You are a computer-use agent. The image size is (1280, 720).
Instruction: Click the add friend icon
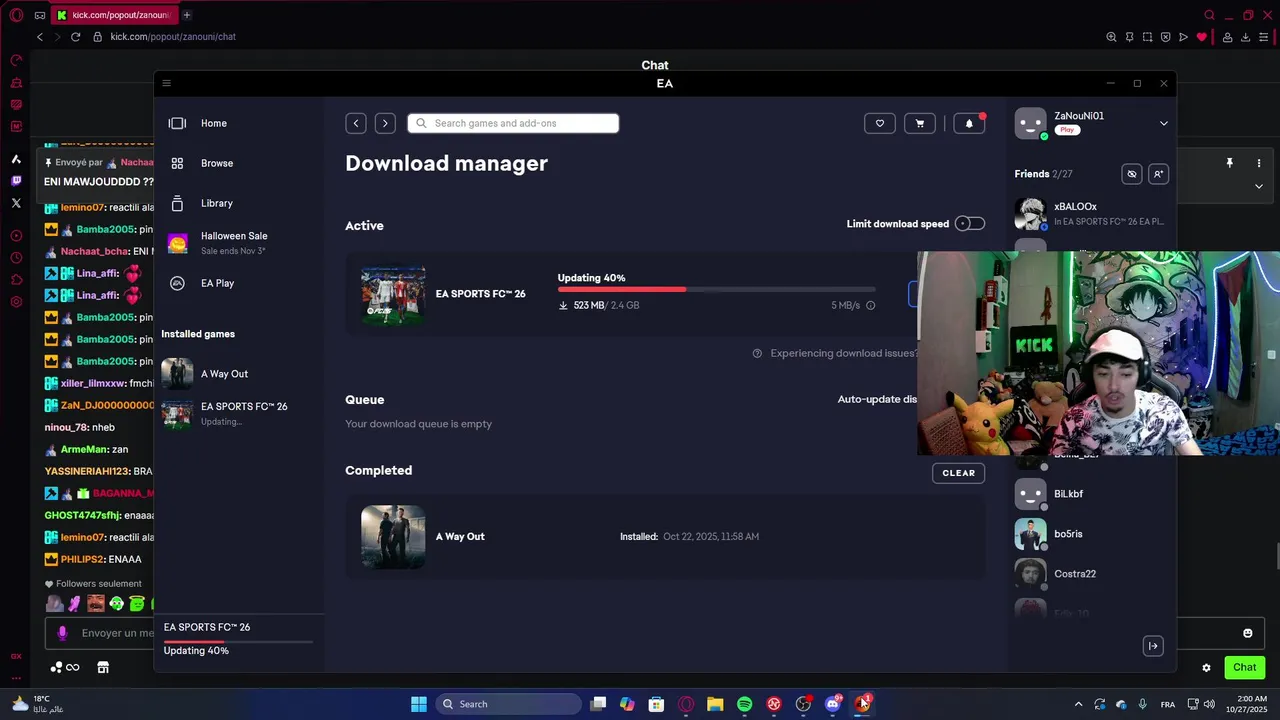tap(1158, 174)
